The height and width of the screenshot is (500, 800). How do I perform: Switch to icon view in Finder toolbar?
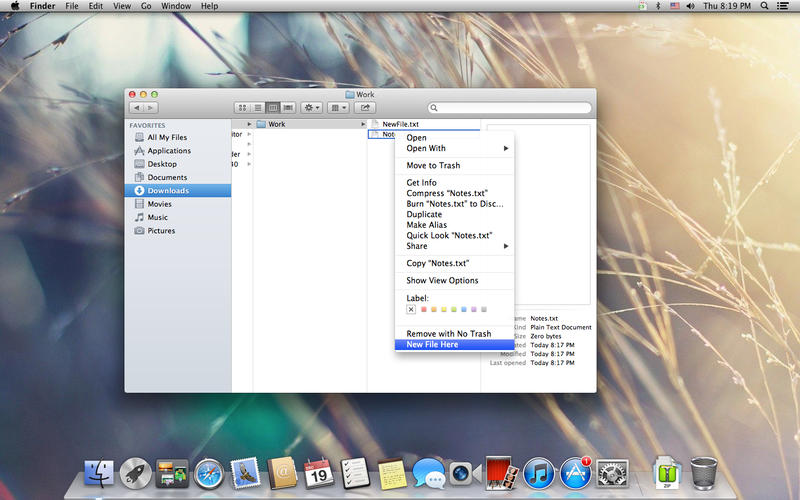[x=242, y=108]
